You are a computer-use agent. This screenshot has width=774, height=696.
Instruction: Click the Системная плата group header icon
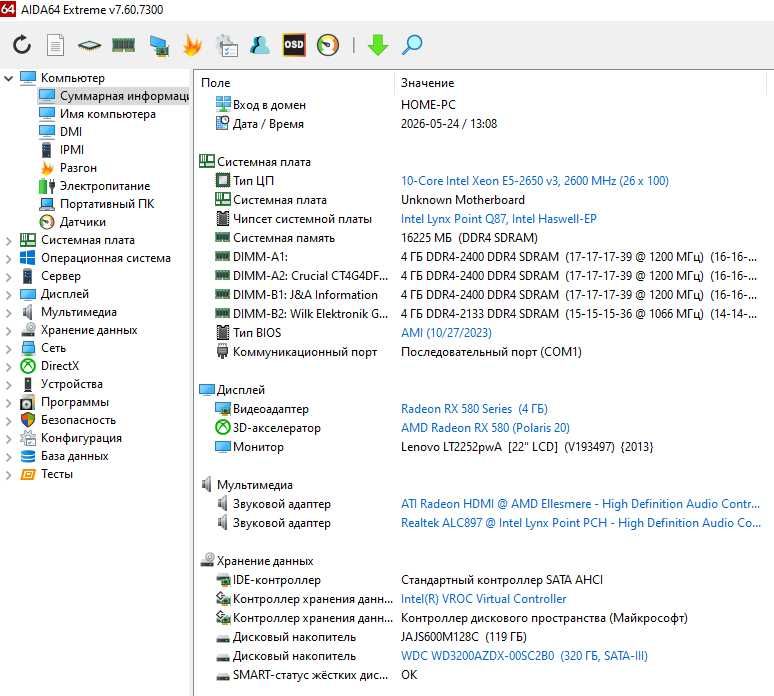coord(207,161)
